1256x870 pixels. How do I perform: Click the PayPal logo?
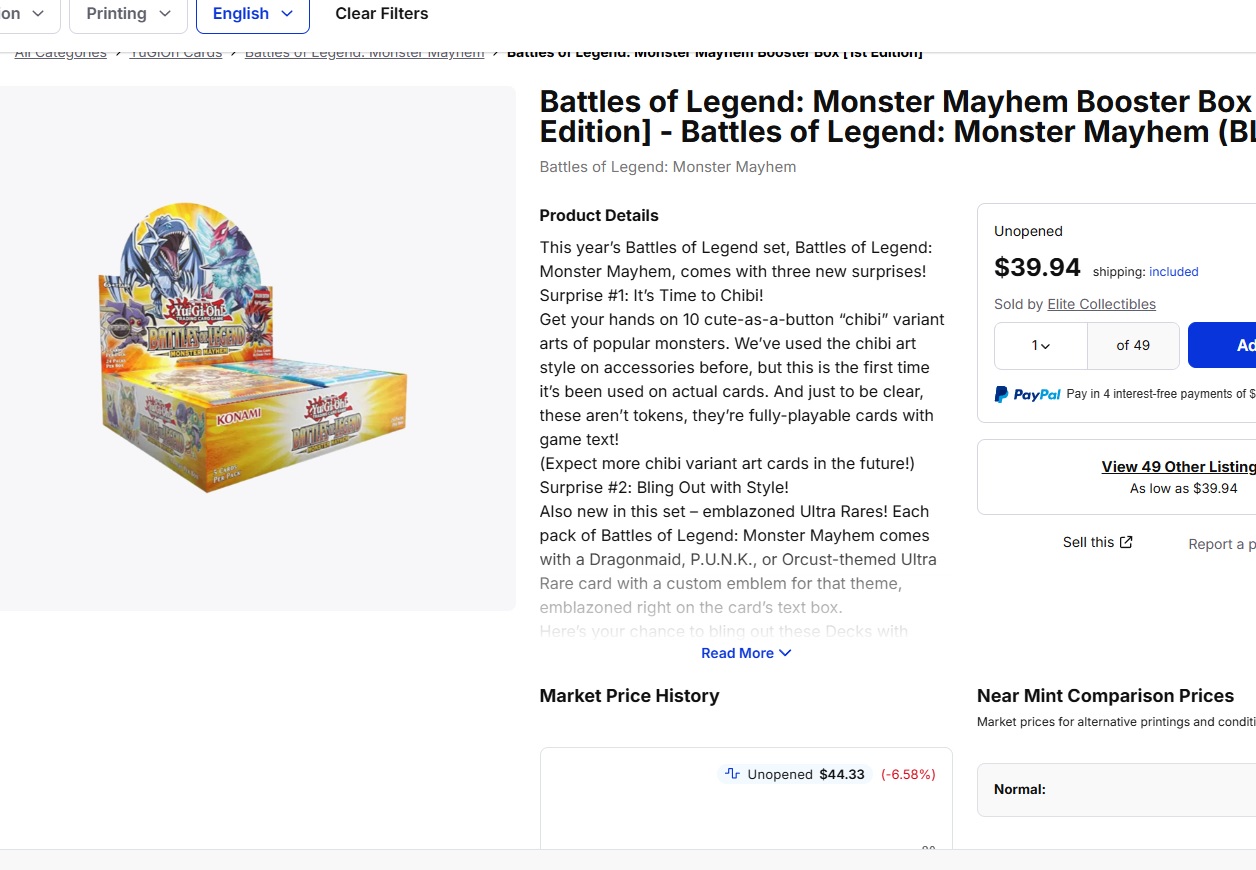point(1027,394)
